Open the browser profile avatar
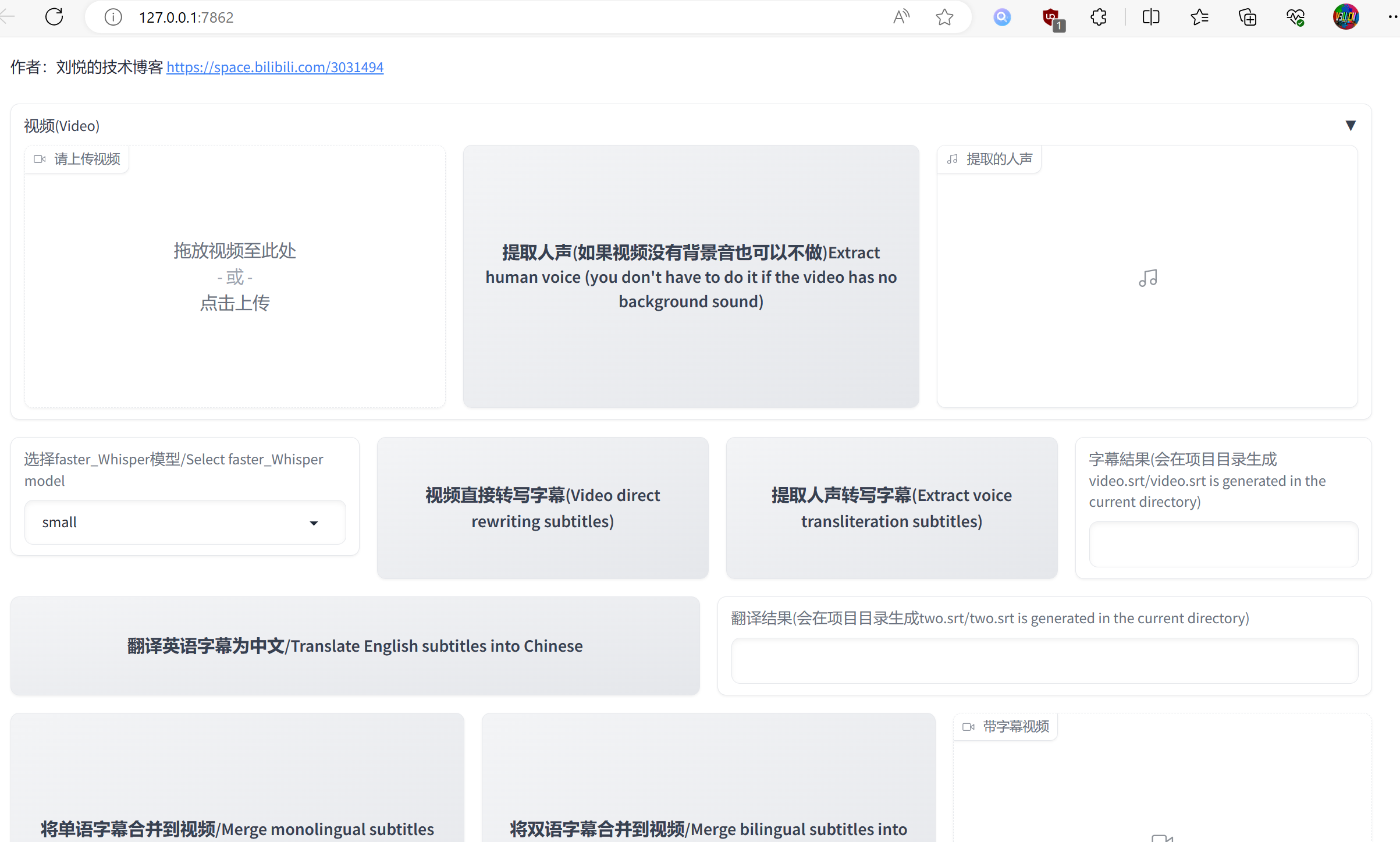Image resolution: width=1400 pixels, height=842 pixels. pyautogui.click(x=1346, y=17)
